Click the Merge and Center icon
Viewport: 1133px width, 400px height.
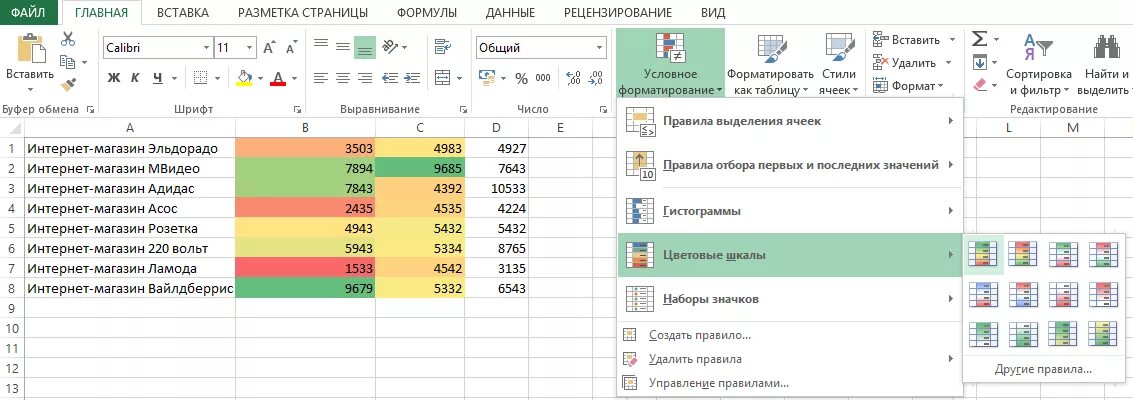pyautogui.click(x=442, y=77)
